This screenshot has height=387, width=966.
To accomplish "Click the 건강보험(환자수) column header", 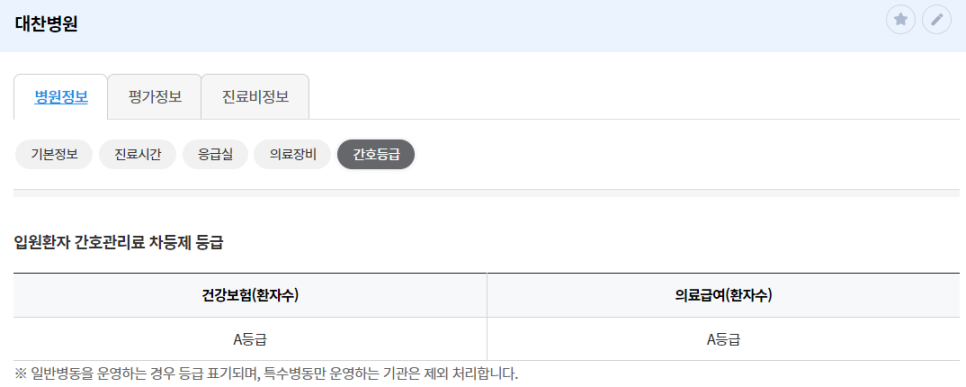I will [x=250, y=295].
